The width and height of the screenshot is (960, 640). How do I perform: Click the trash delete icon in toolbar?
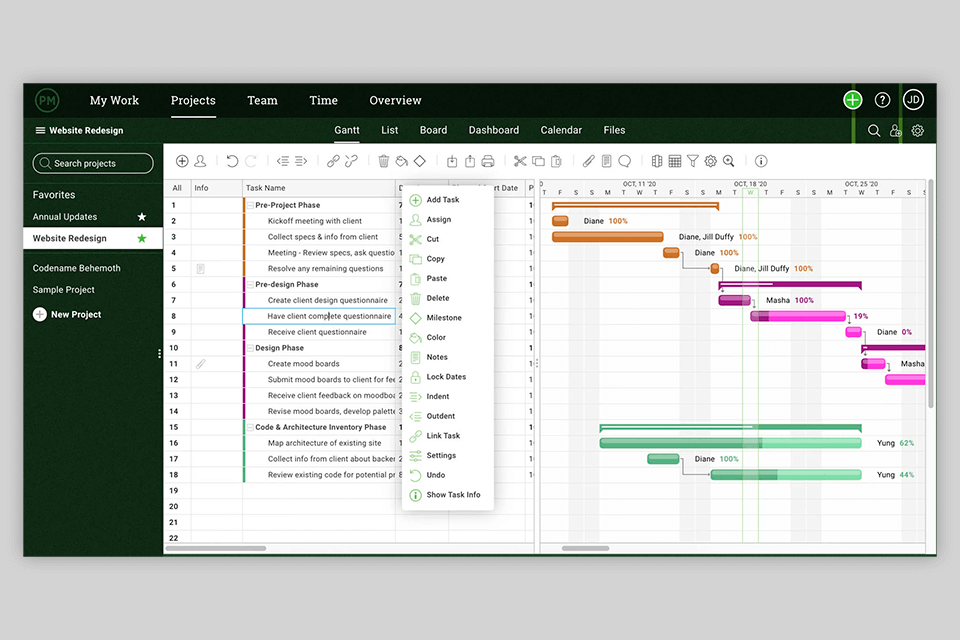coord(383,161)
